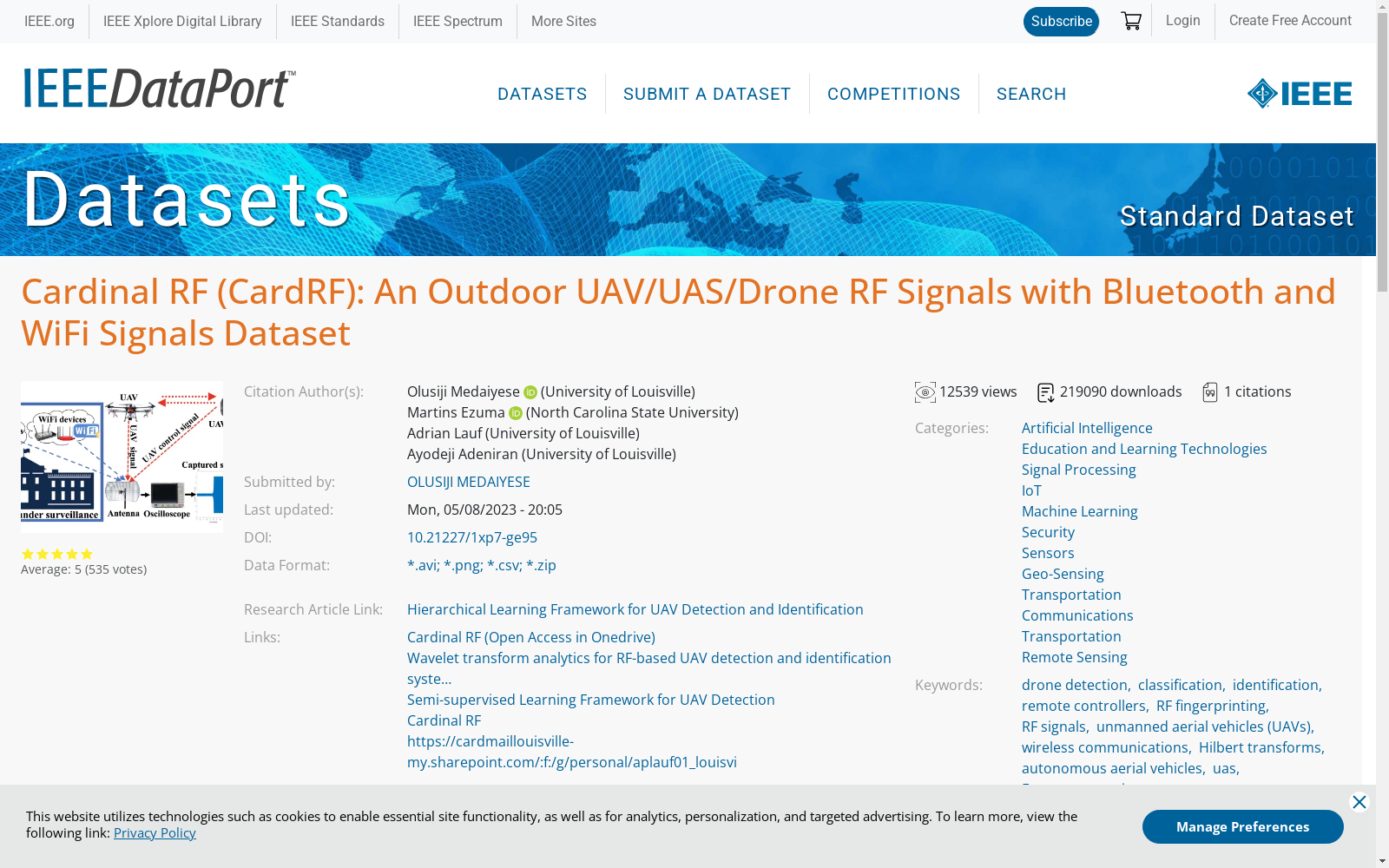Open the DATASETS menu
This screenshot has height=868, width=1389.
[543, 94]
